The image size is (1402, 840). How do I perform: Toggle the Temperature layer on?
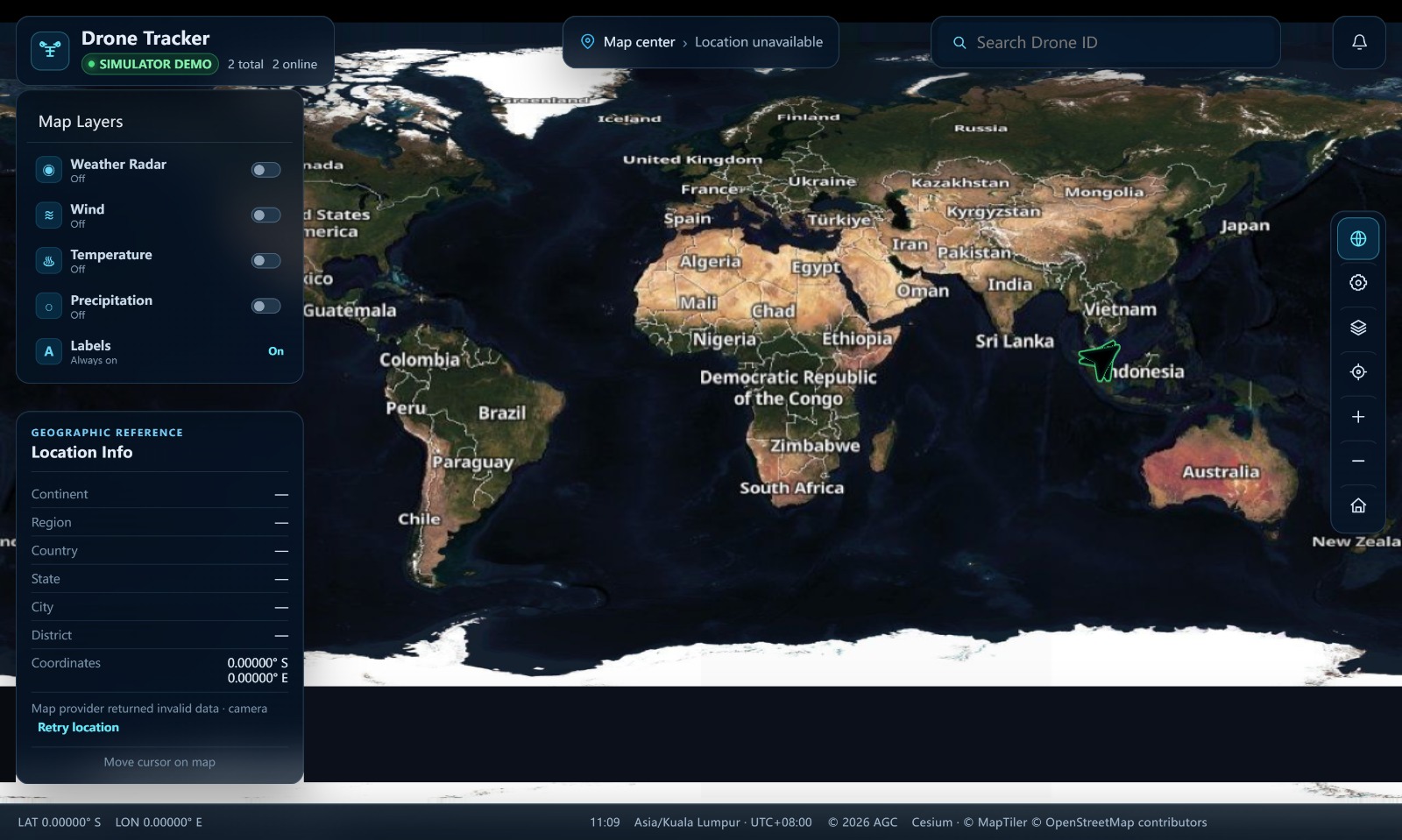(266, 261)
